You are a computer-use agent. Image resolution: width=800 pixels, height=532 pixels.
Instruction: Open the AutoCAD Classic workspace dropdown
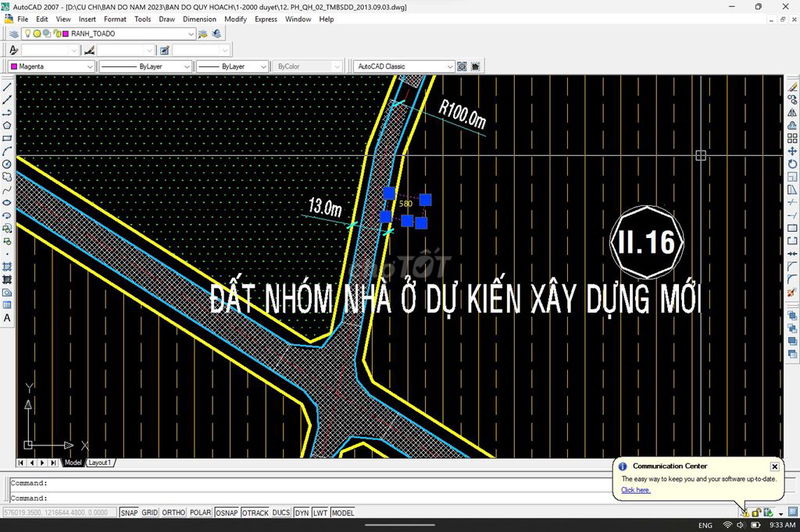click(x=449, y=67)
